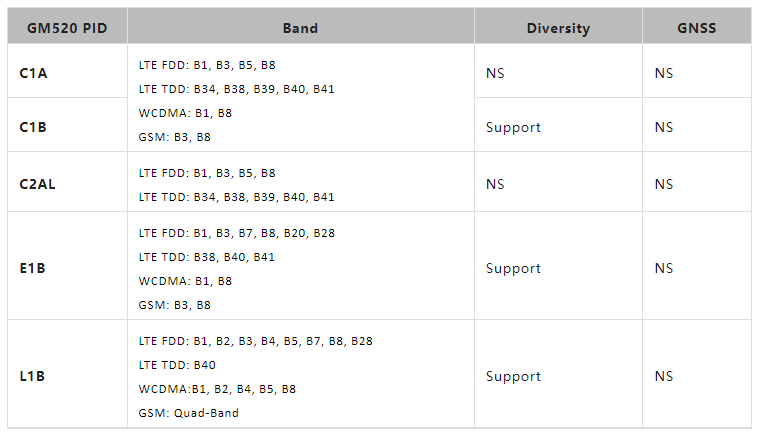The image size is (757, 440).
Task: Select Diversity NS cell in C2AL row
Action: (495, 184)
